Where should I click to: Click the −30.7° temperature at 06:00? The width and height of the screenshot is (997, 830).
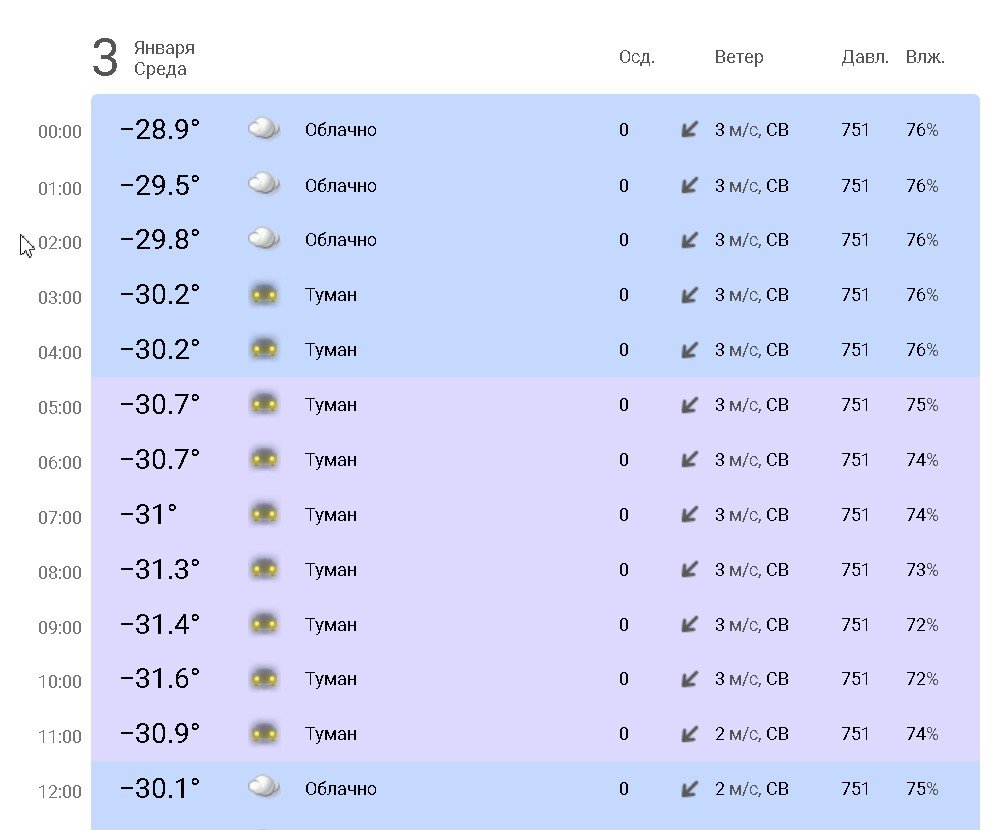click(x=160, y=459)
